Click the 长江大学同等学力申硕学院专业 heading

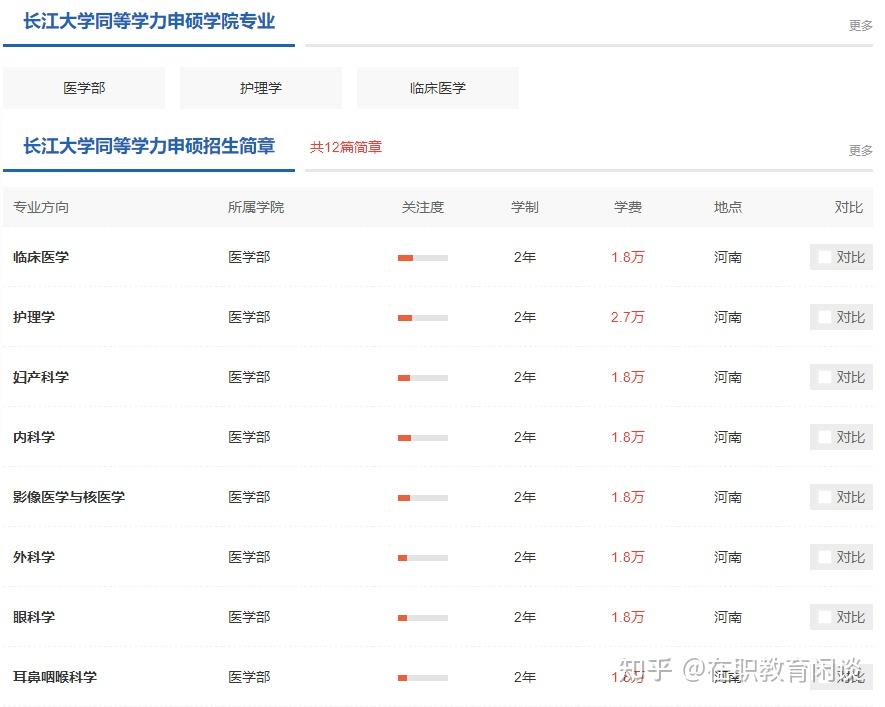[x=149, y=21]
